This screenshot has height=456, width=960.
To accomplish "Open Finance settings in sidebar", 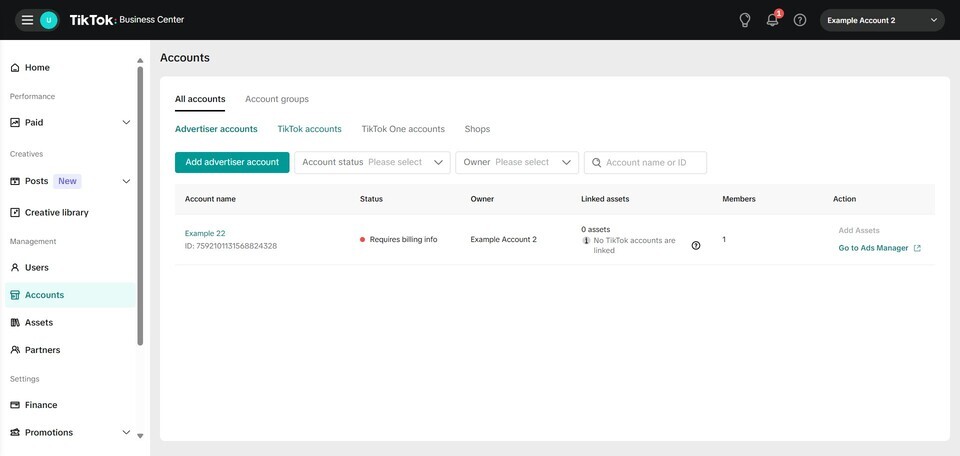I will coord(40,405).
